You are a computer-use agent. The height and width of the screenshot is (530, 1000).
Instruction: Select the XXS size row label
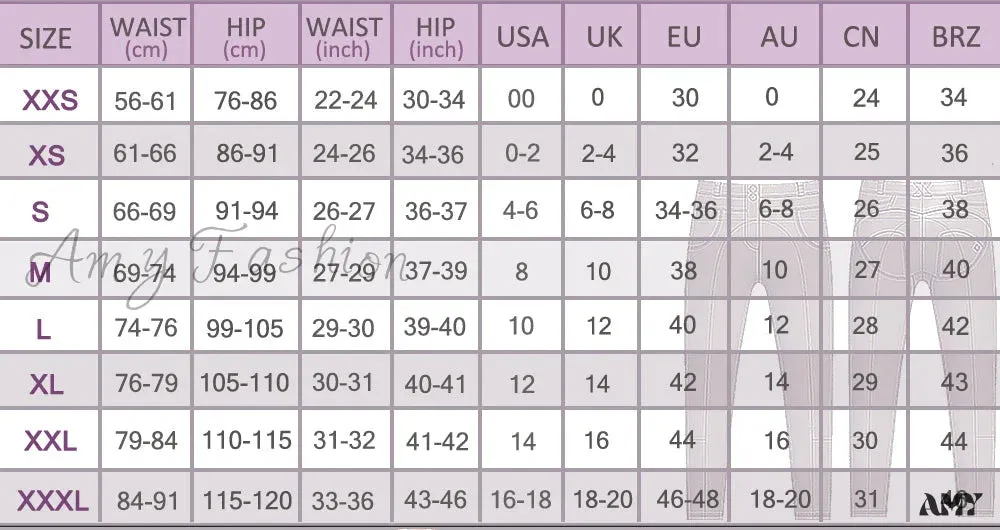(50, 100)
